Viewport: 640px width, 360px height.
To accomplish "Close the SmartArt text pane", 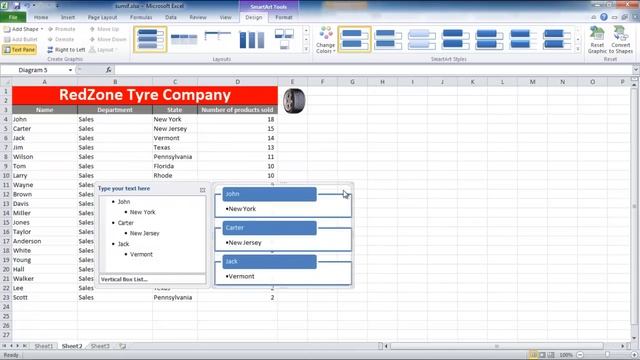I will pyautogui.click(x=202, y=190).
